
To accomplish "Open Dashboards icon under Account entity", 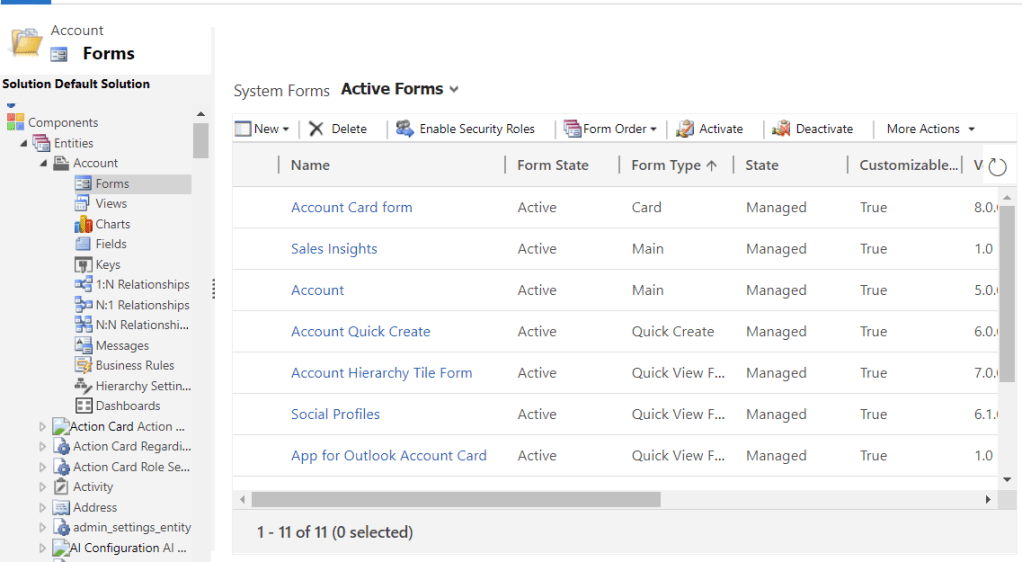I will [84, 406].
